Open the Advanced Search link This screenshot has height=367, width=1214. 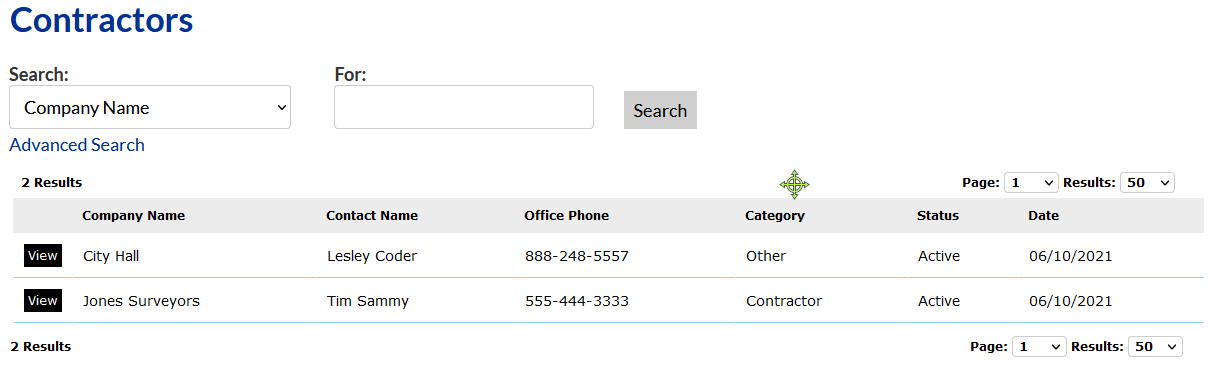(x=77, y=145)
